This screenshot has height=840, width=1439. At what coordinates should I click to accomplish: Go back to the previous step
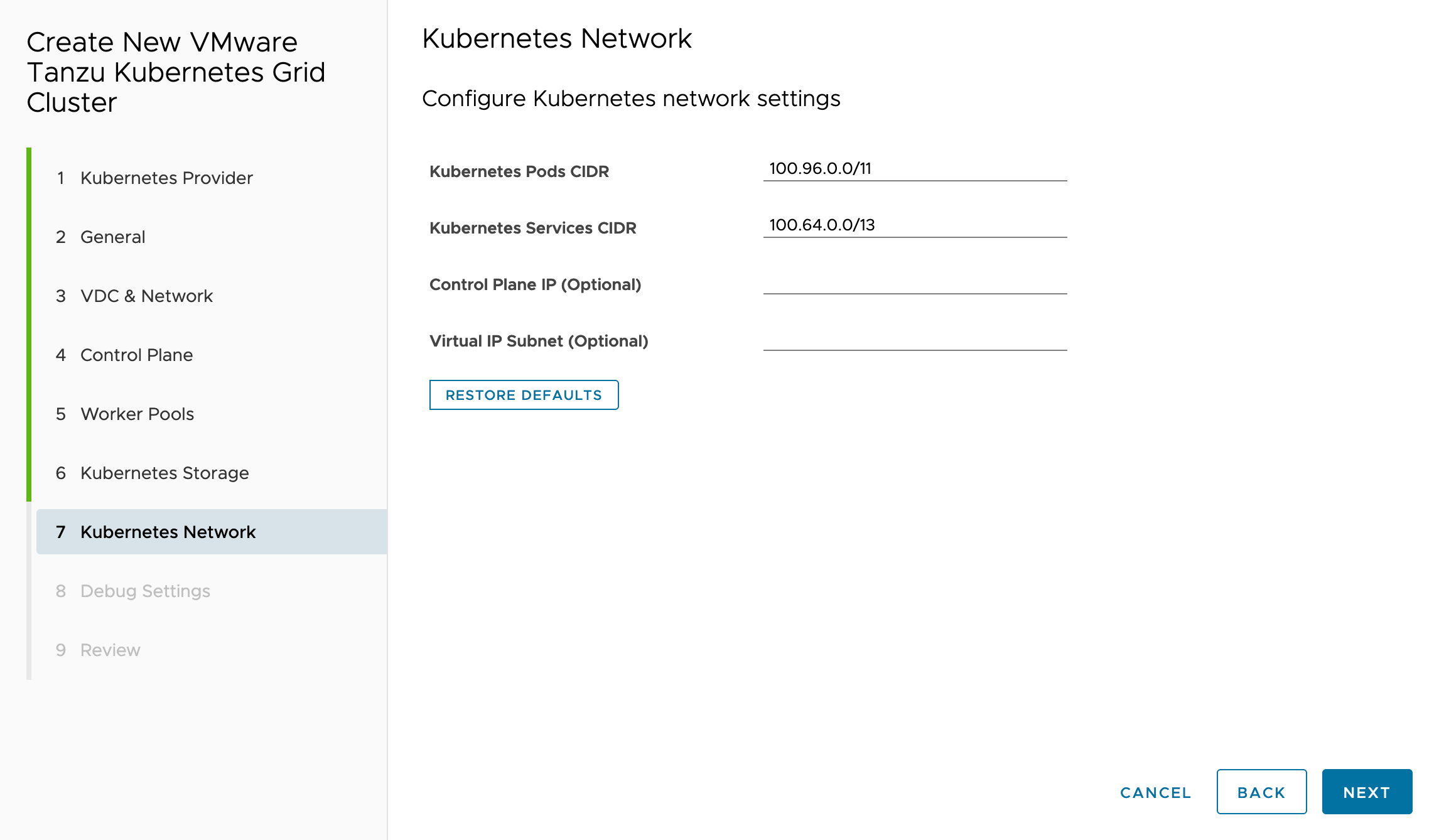[x=1261, y=792]
